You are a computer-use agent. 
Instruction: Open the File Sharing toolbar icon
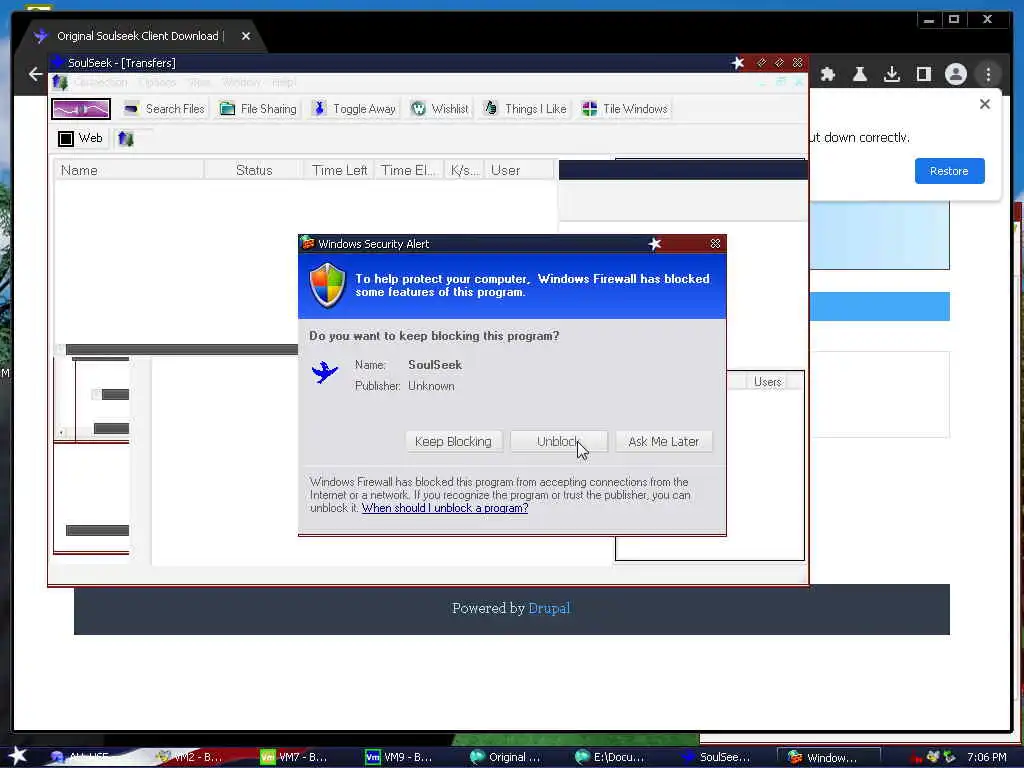coord(227,109)
